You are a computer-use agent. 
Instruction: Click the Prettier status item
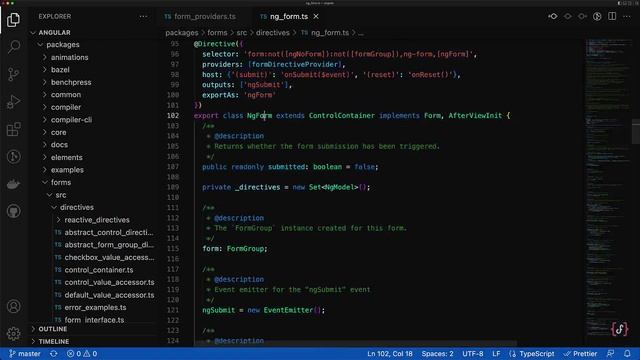(x=580, y=353)
